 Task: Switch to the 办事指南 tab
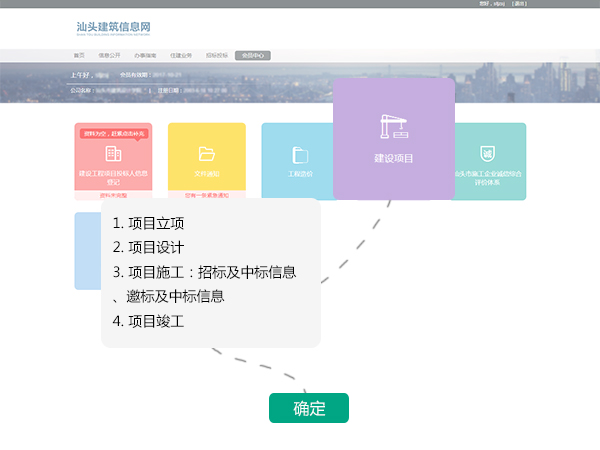pos(145,55)
